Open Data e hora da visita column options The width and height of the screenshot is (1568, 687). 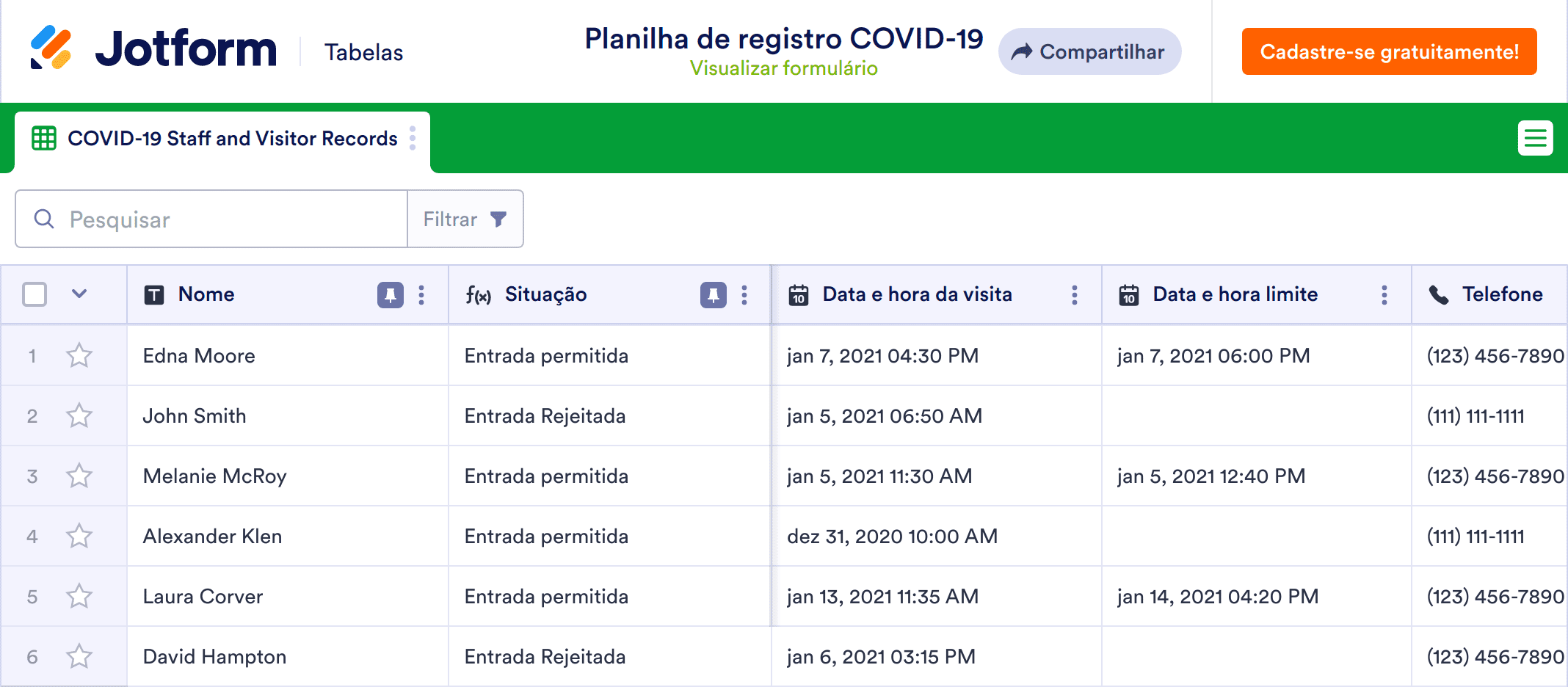pos(1075,295)
